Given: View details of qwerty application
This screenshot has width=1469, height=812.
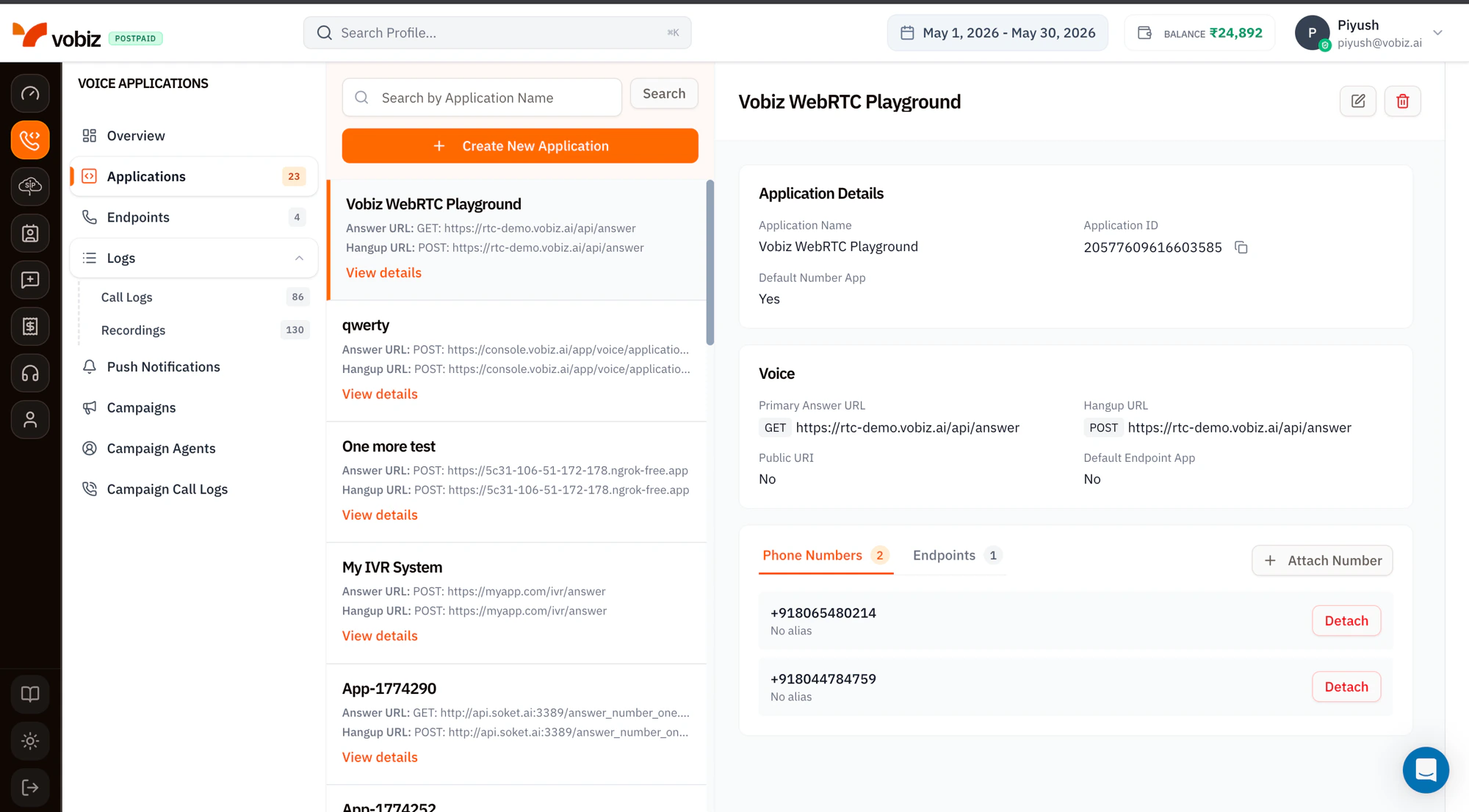Looking at the screenshot, I should click(380, 394).
